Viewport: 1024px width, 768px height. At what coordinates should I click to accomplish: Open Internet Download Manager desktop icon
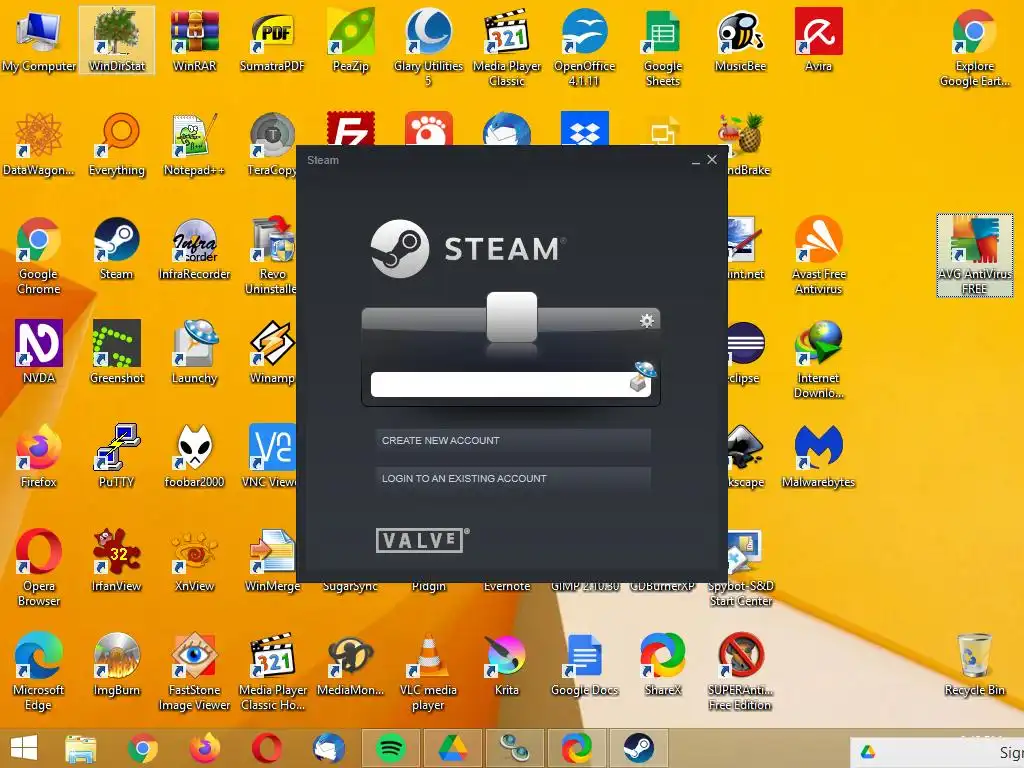tap(818, 359)
